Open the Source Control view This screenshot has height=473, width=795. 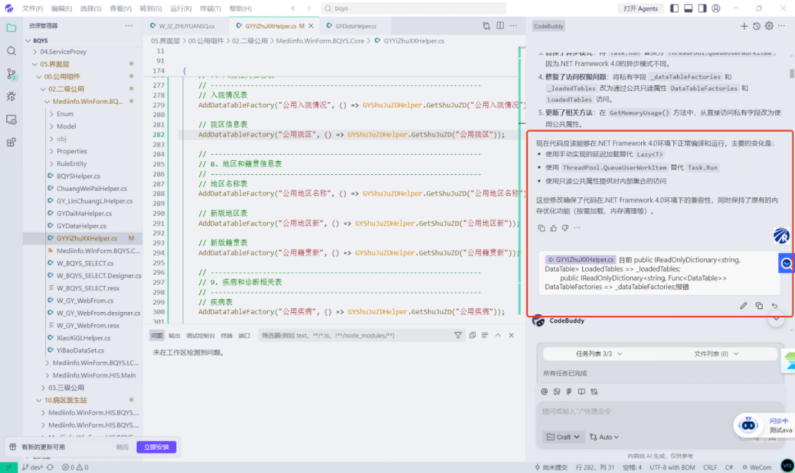click(11, 74)
